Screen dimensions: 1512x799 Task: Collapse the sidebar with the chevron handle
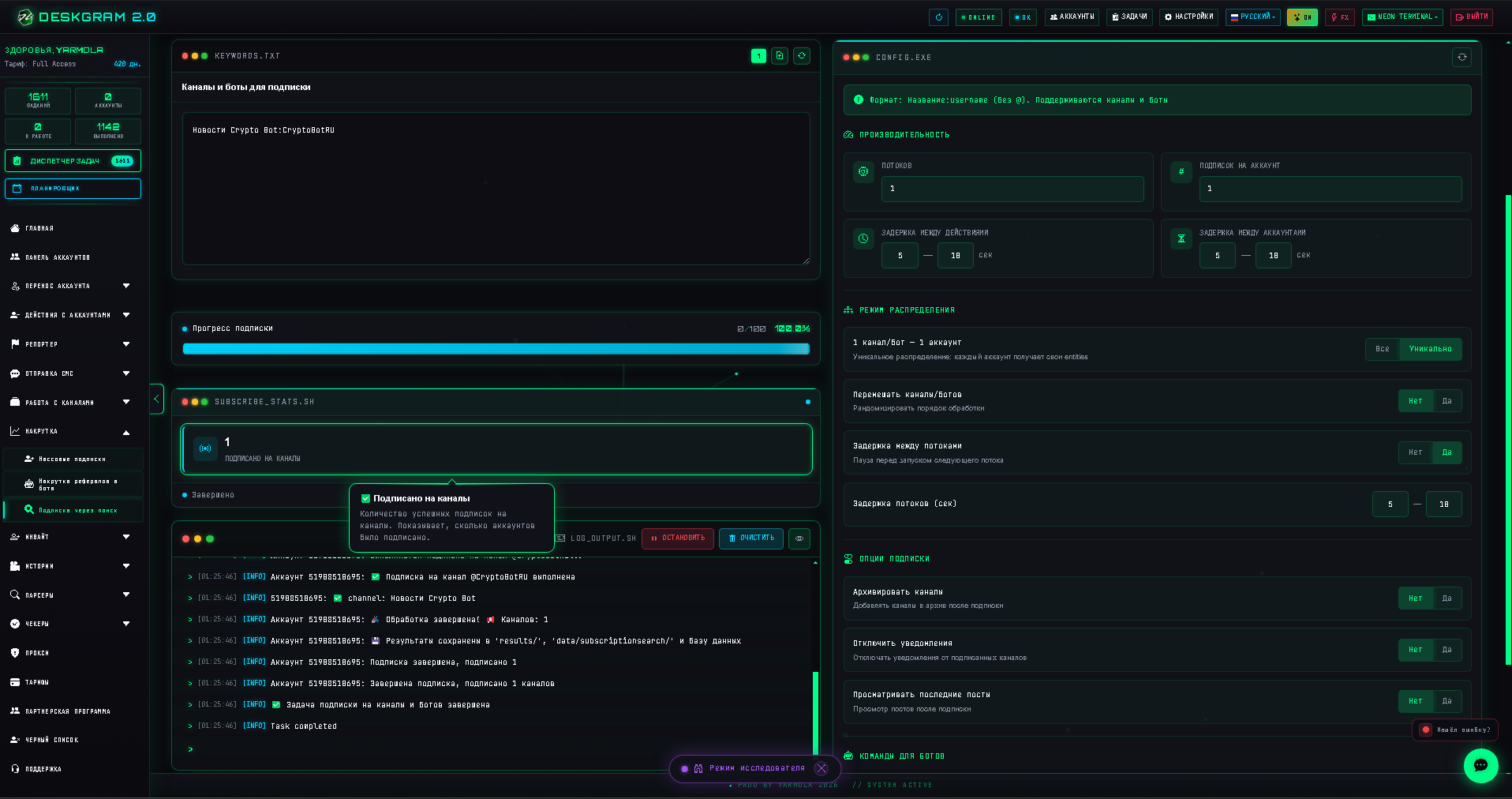[x=156, y=399]
